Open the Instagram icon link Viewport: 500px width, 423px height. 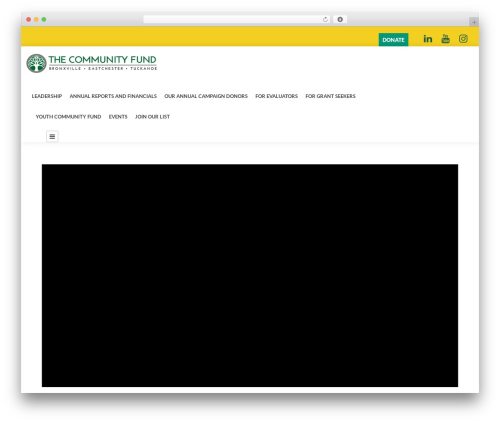tap(463, 39)
